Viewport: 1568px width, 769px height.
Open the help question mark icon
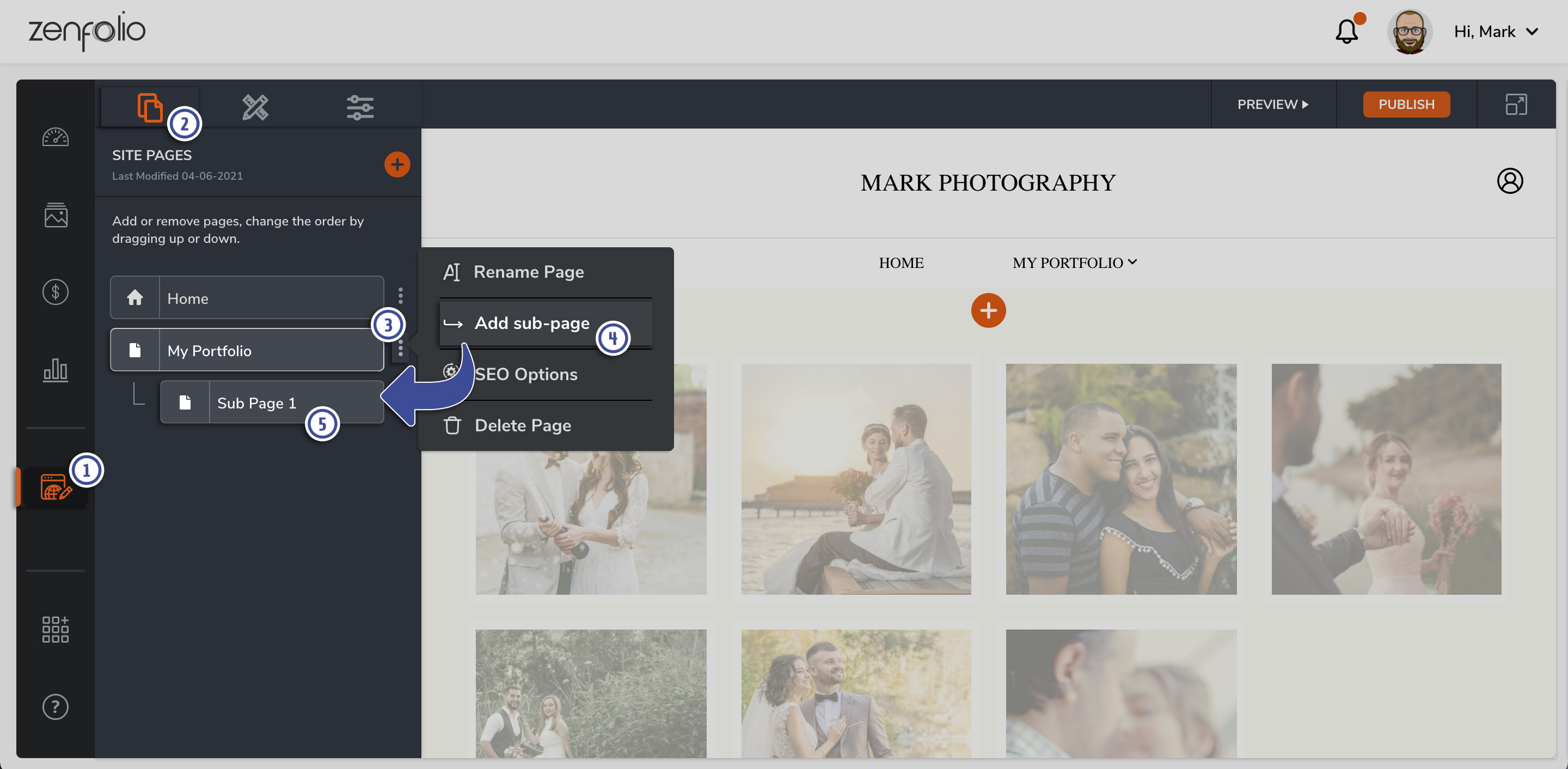tap(56, 707)
